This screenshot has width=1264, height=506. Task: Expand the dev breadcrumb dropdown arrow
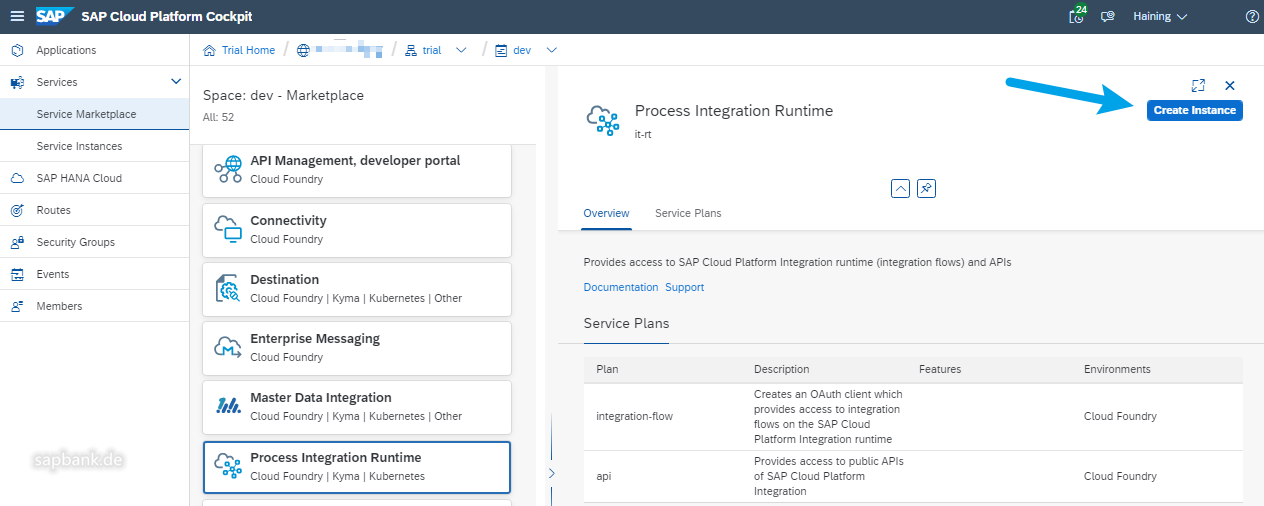(x=551, y=50)
